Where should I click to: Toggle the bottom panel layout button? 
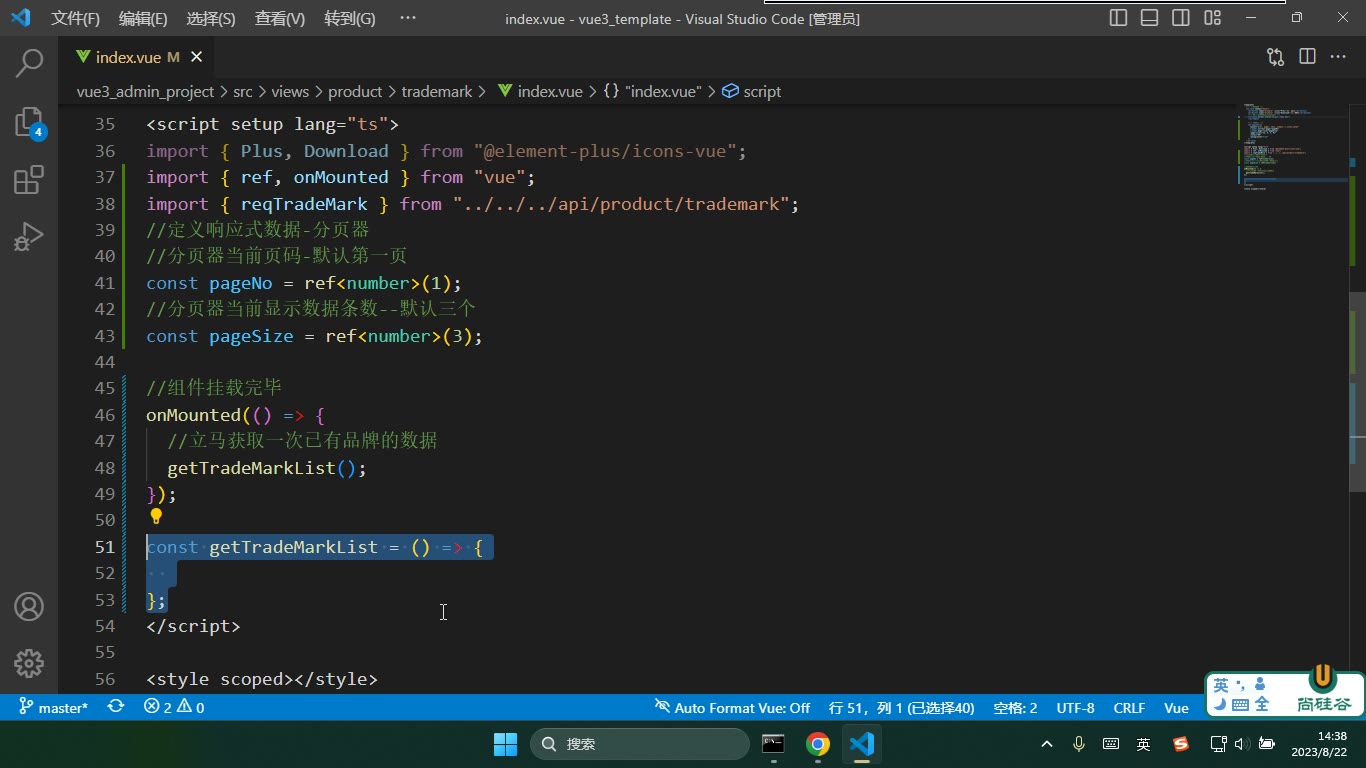coord(1150,18)
